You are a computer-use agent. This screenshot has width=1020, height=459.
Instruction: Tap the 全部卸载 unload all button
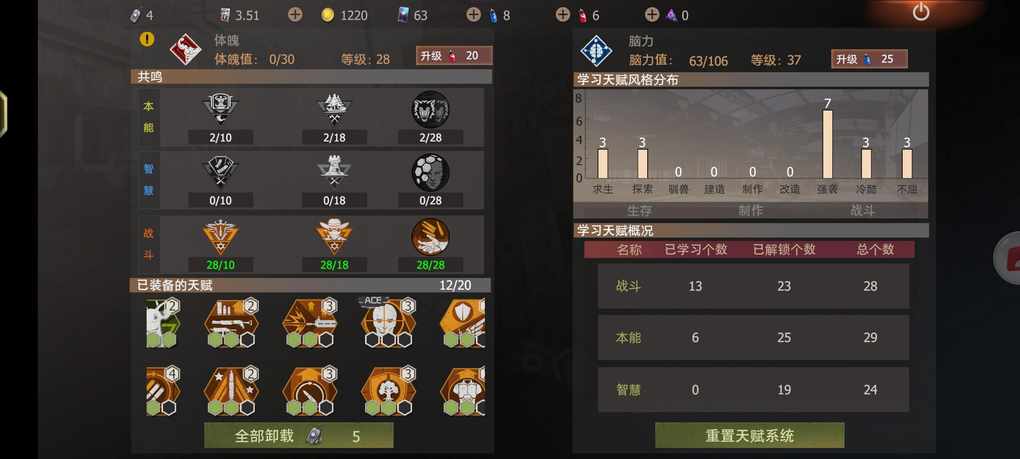pos(299,436)
